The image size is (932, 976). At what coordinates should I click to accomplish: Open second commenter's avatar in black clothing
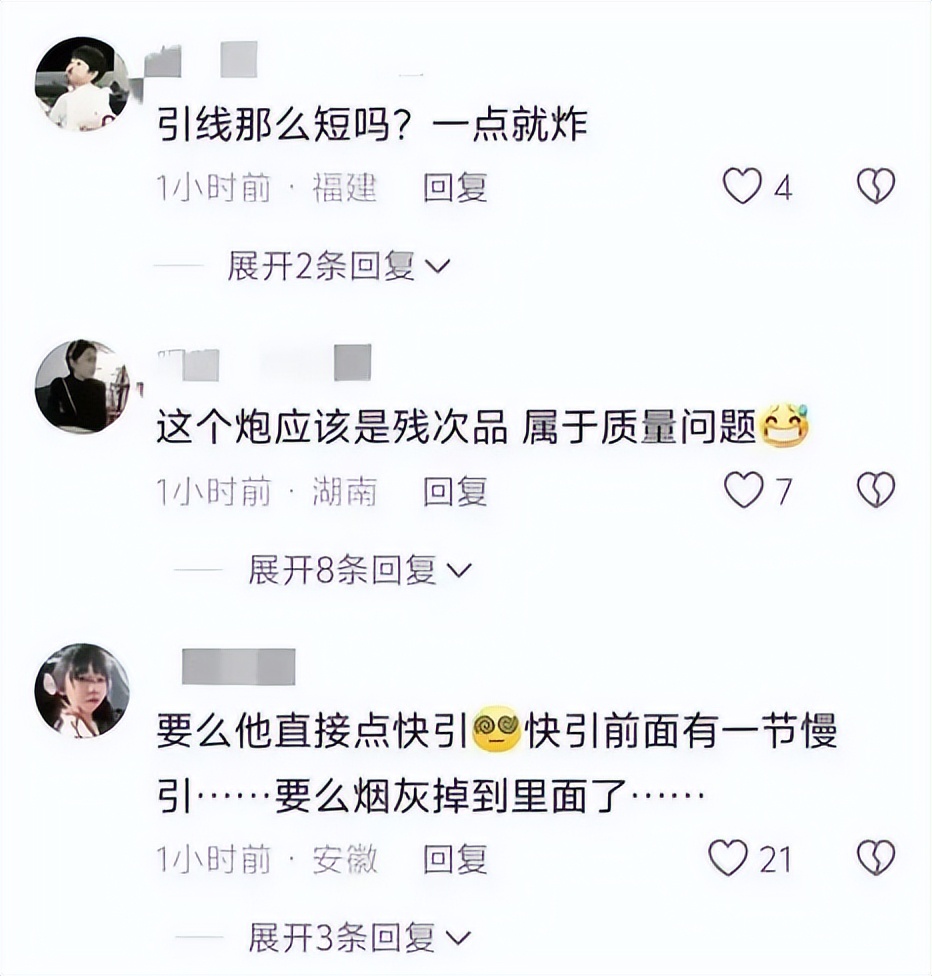[82, 387]
